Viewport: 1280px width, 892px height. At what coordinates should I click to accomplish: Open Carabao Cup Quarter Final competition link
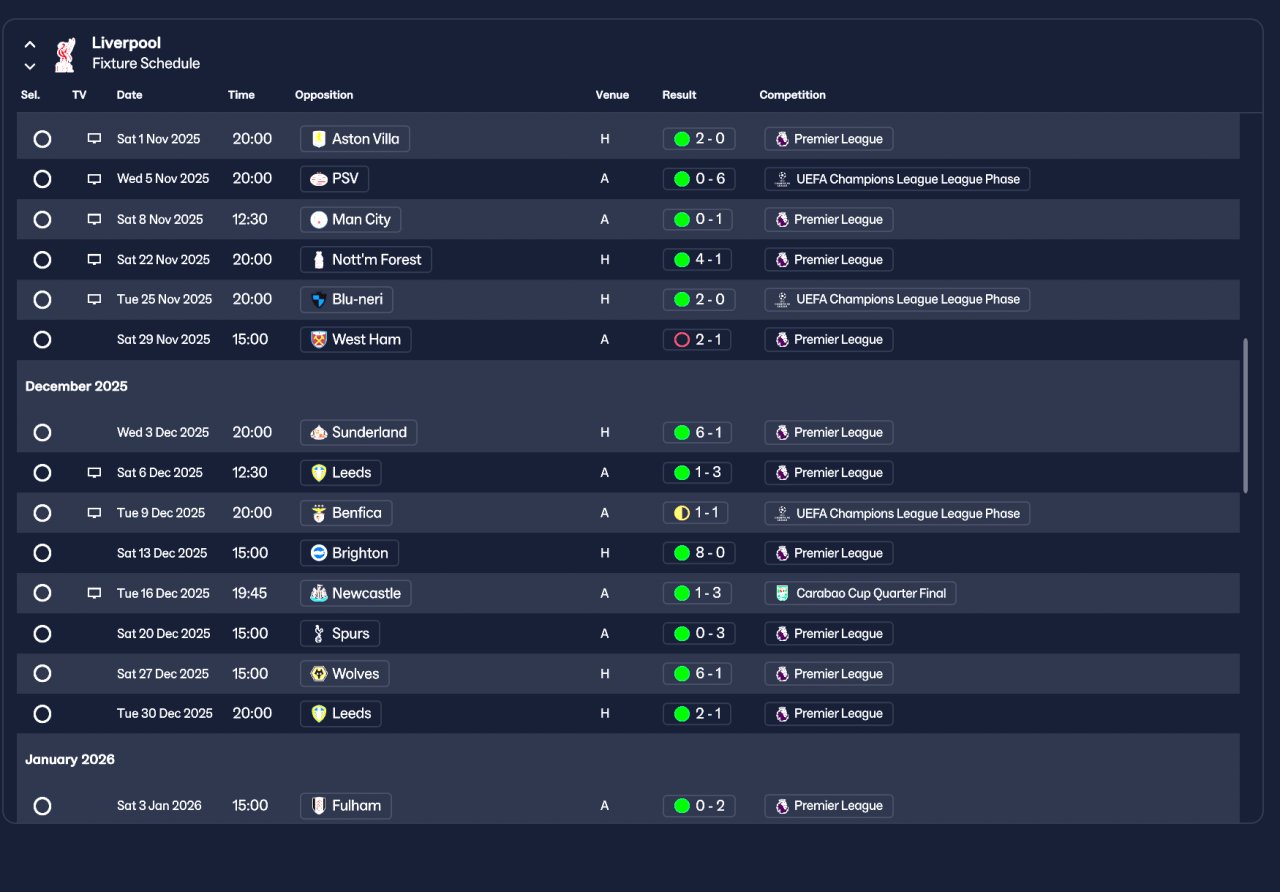[x=860, y=593]
